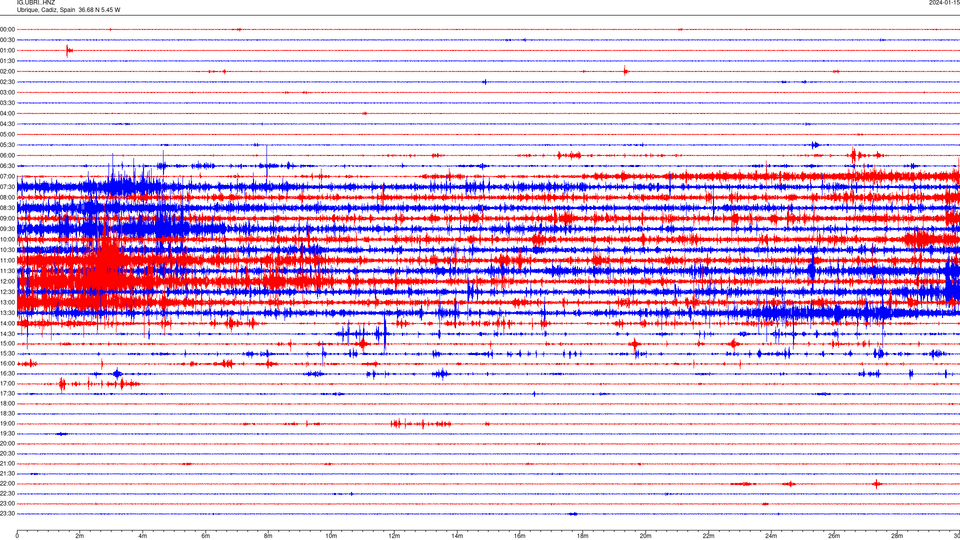
Task: Click the "00:30" time row label
Action: tap(7, 40)
